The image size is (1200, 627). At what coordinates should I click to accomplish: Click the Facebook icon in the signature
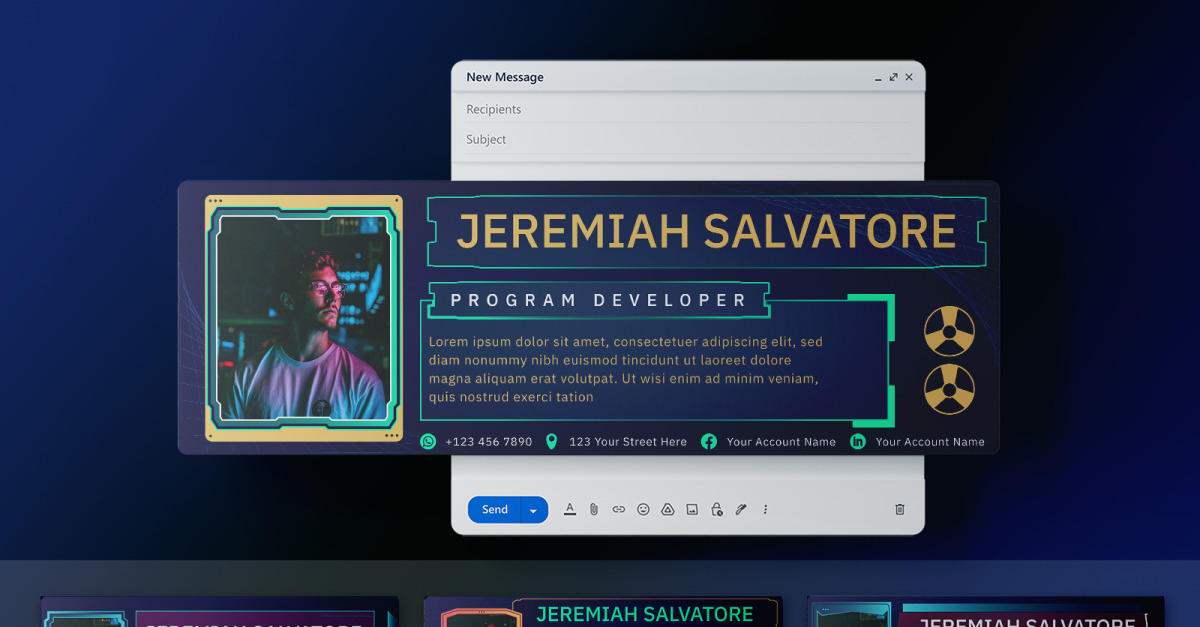coord(708,441)
